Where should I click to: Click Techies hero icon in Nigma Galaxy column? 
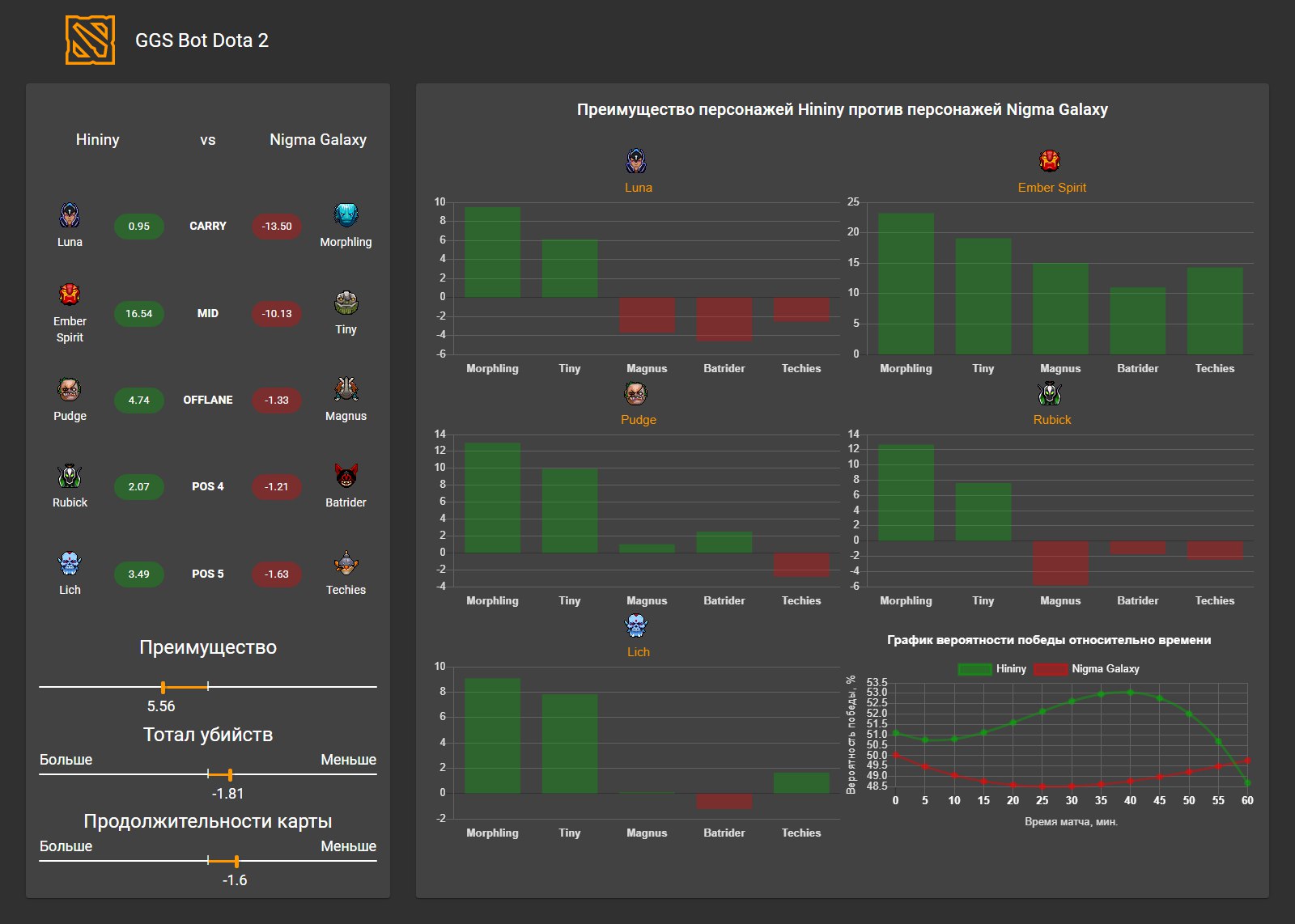346,563
